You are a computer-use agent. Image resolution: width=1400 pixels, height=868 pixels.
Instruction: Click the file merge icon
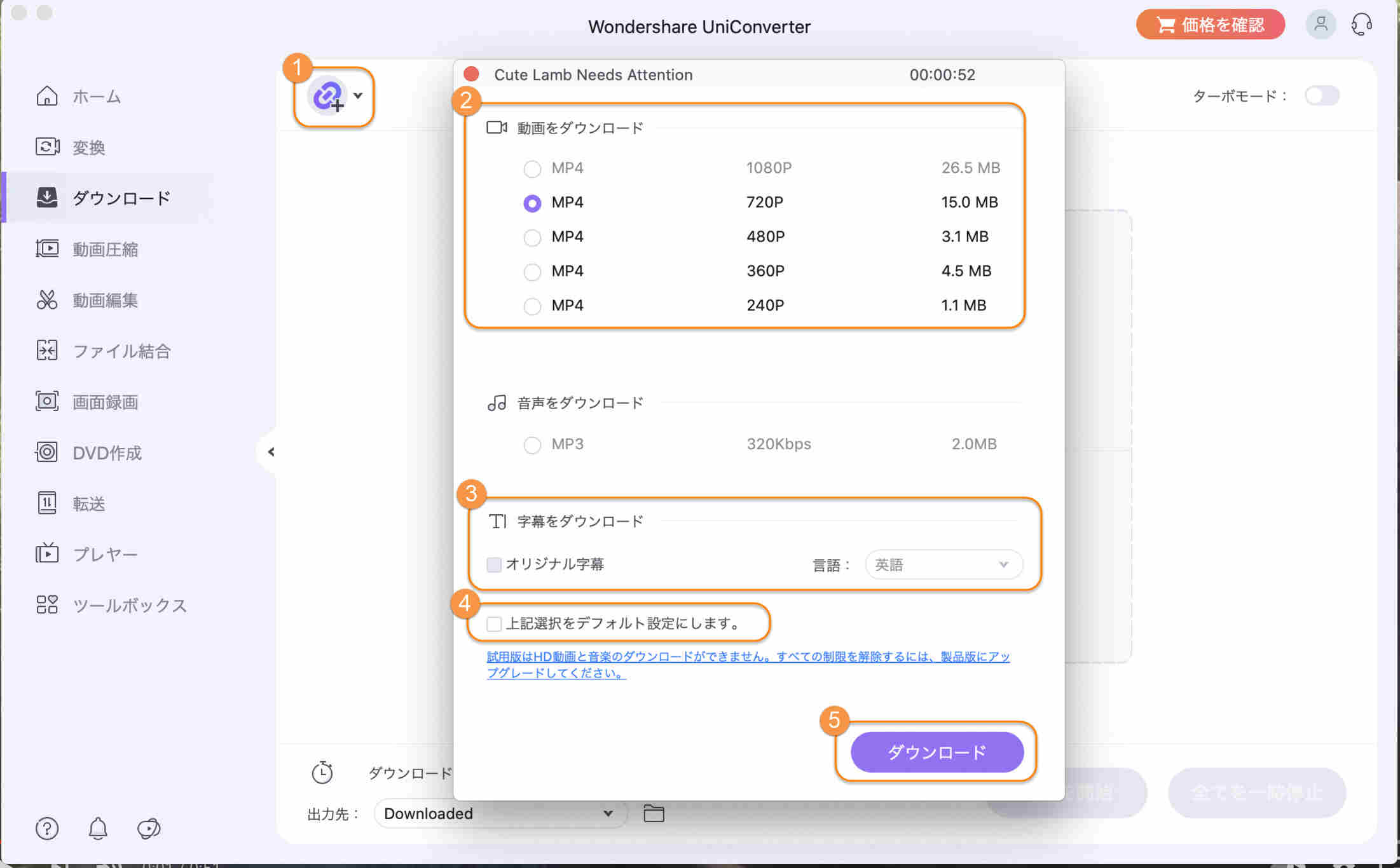point(47,351)
